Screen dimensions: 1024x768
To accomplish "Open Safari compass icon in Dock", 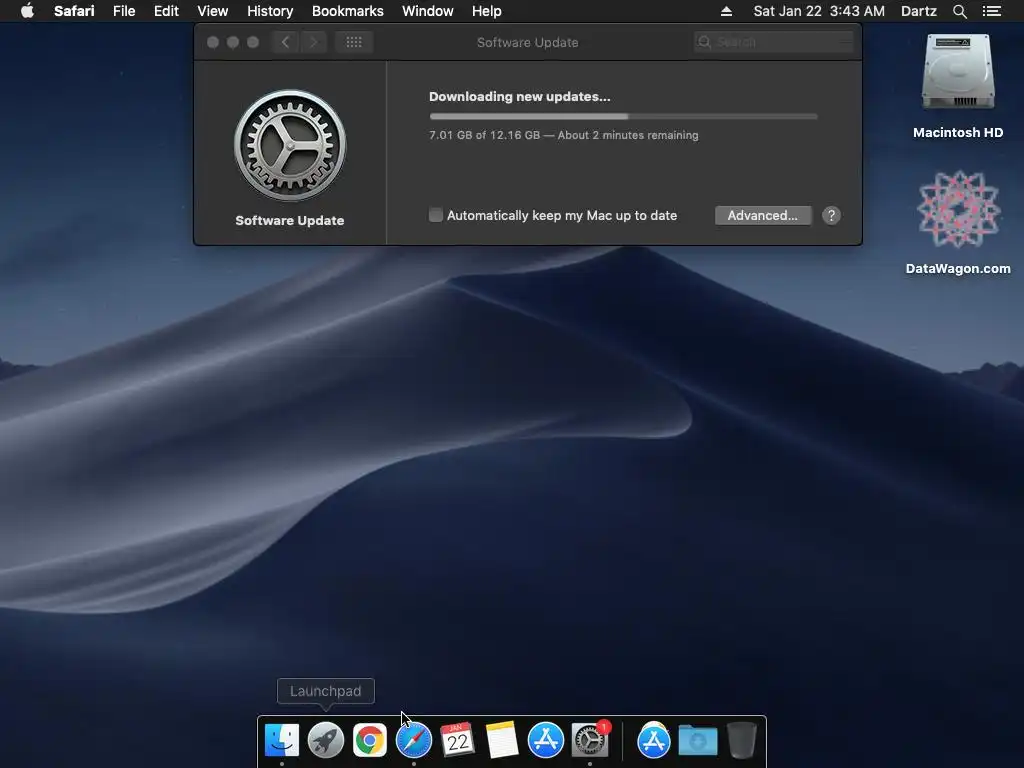I will (413, 740).
